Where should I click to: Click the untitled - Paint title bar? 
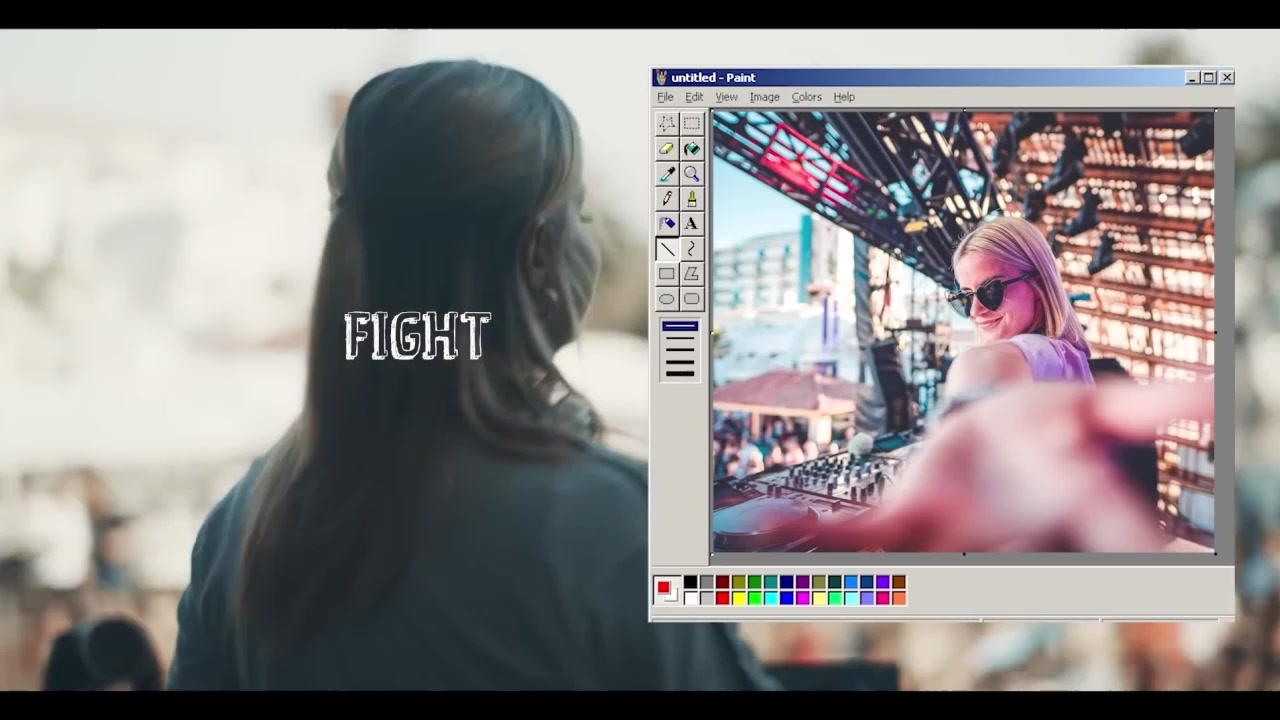[942, 77]
